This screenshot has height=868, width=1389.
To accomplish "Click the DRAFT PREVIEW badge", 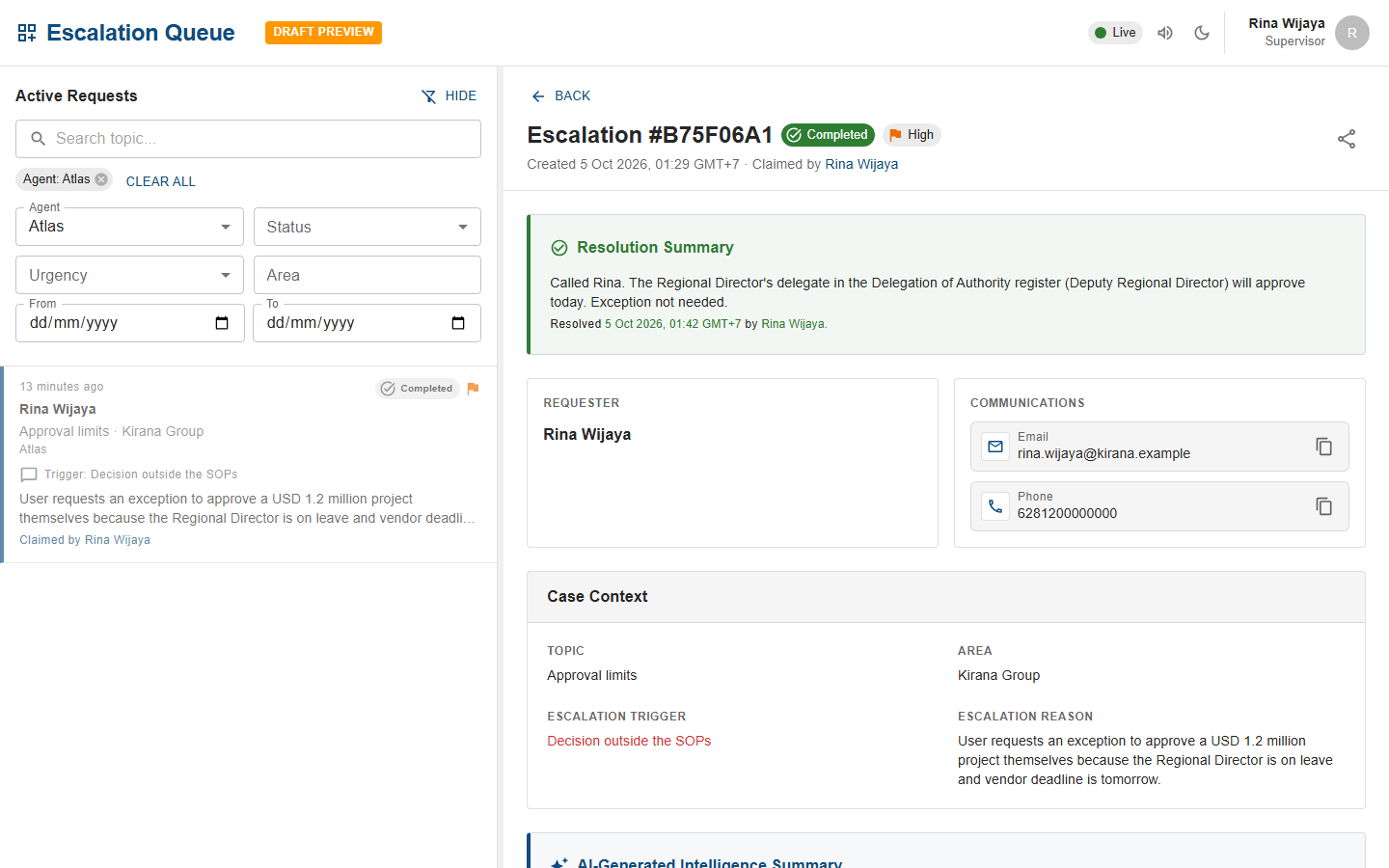I will (323, 32).
